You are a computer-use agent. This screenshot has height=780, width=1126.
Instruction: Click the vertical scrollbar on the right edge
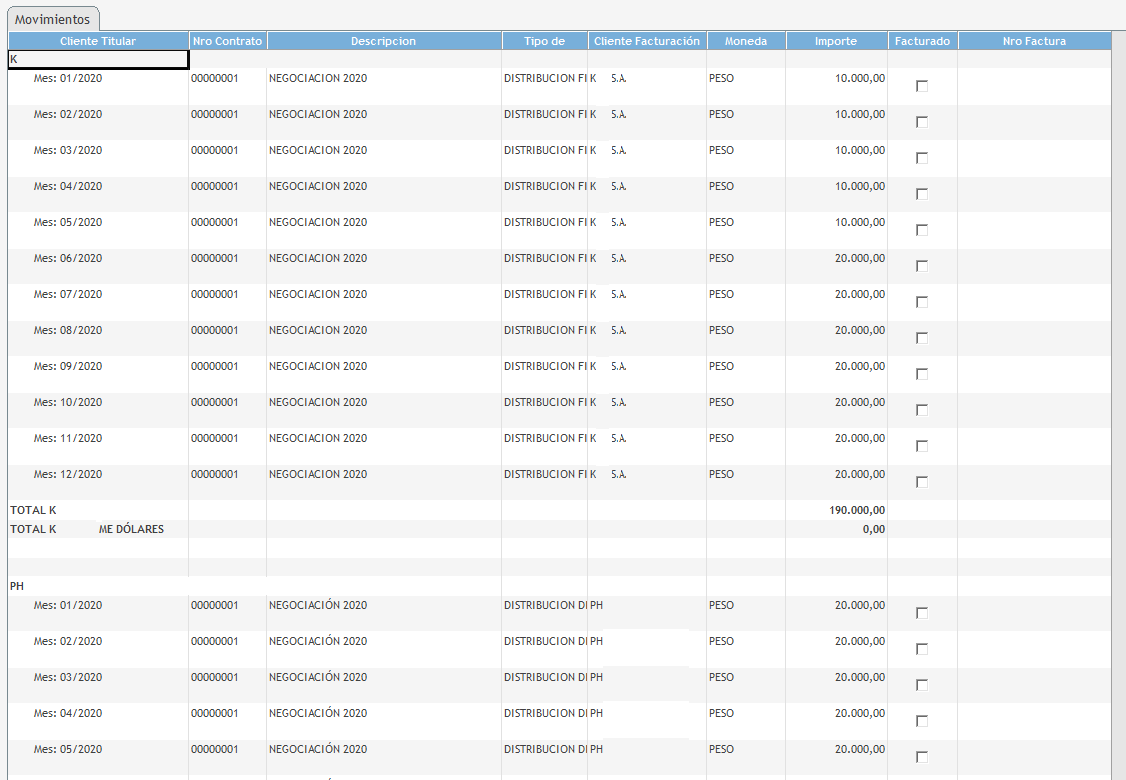click(x=1118, y=400)
